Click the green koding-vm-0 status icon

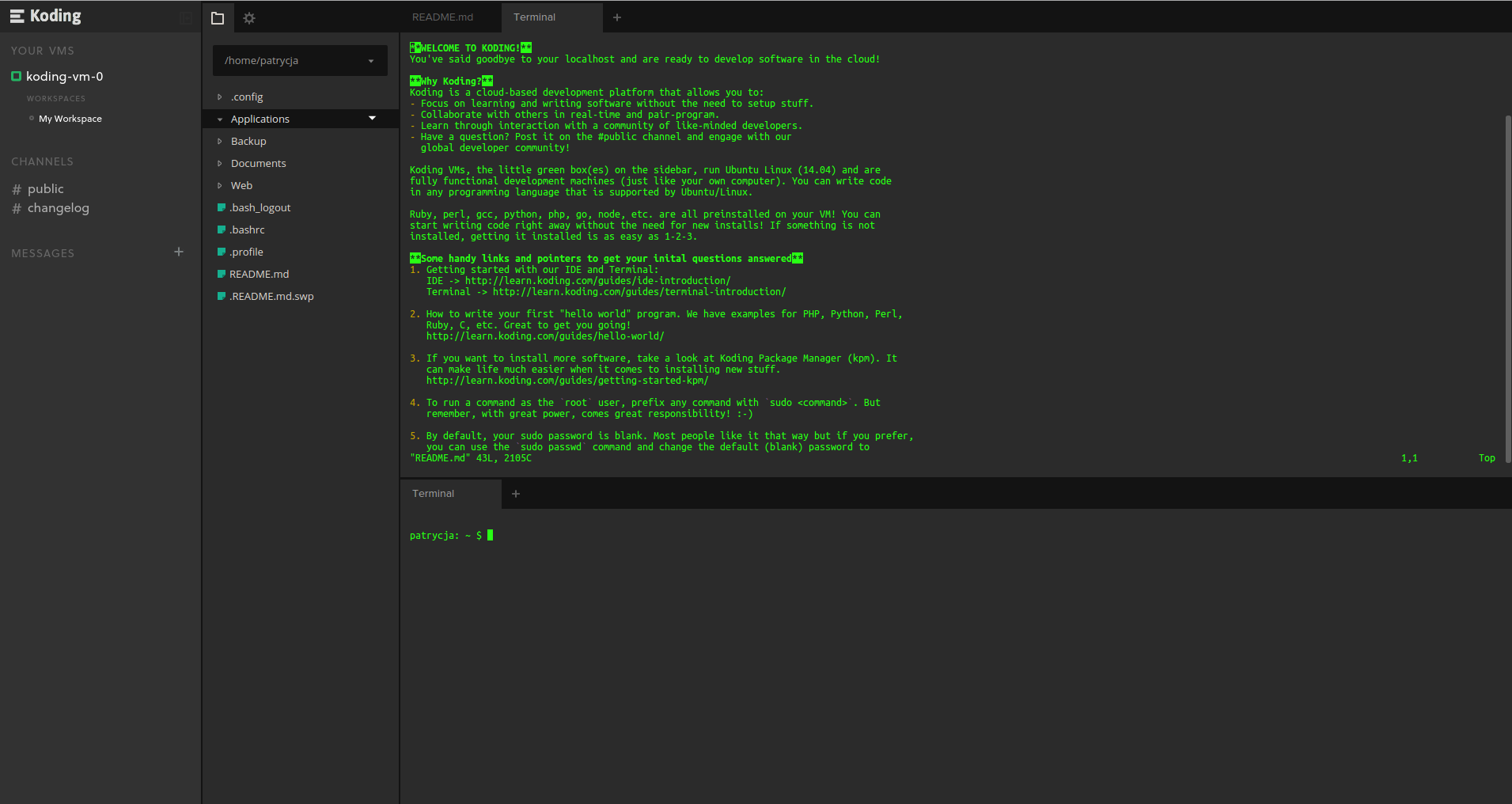pos(16,76)
